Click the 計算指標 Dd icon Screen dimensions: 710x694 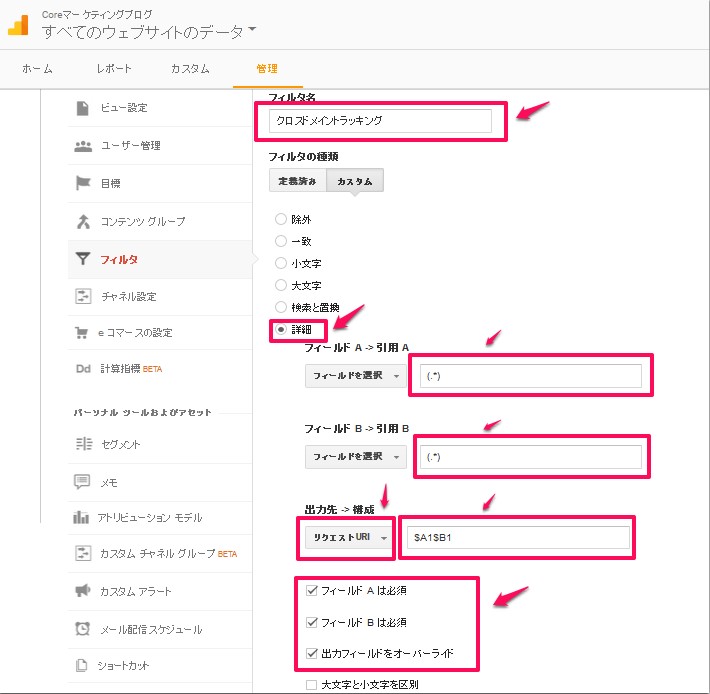[x=83, y=369]
